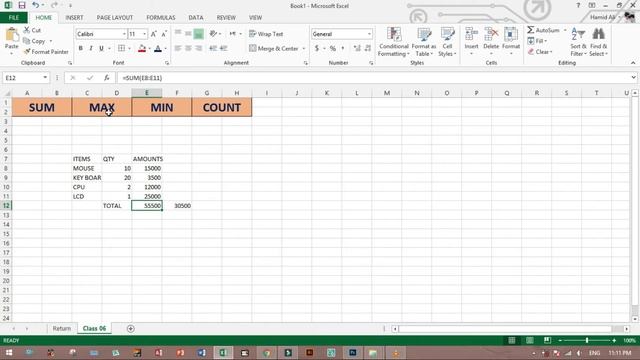Click the Copy icon
The height and width of the screenshot is (360, 640).
tap(27, 41)
